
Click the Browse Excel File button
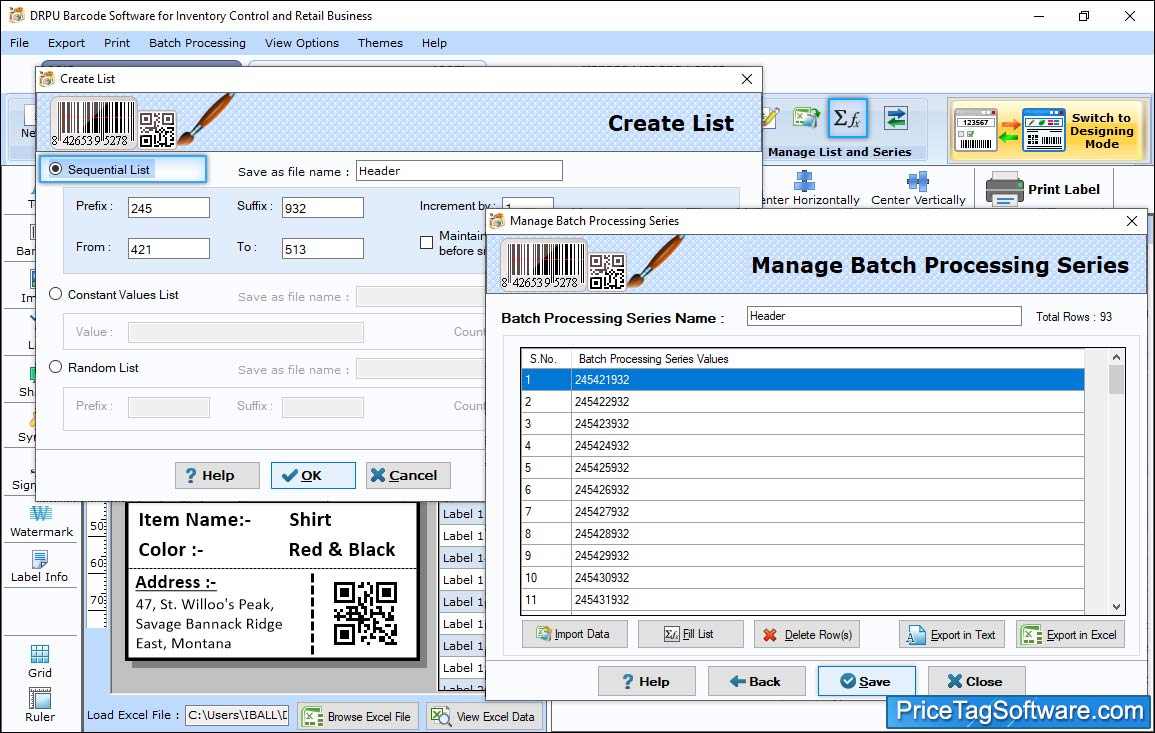click(x=358, y=716)
